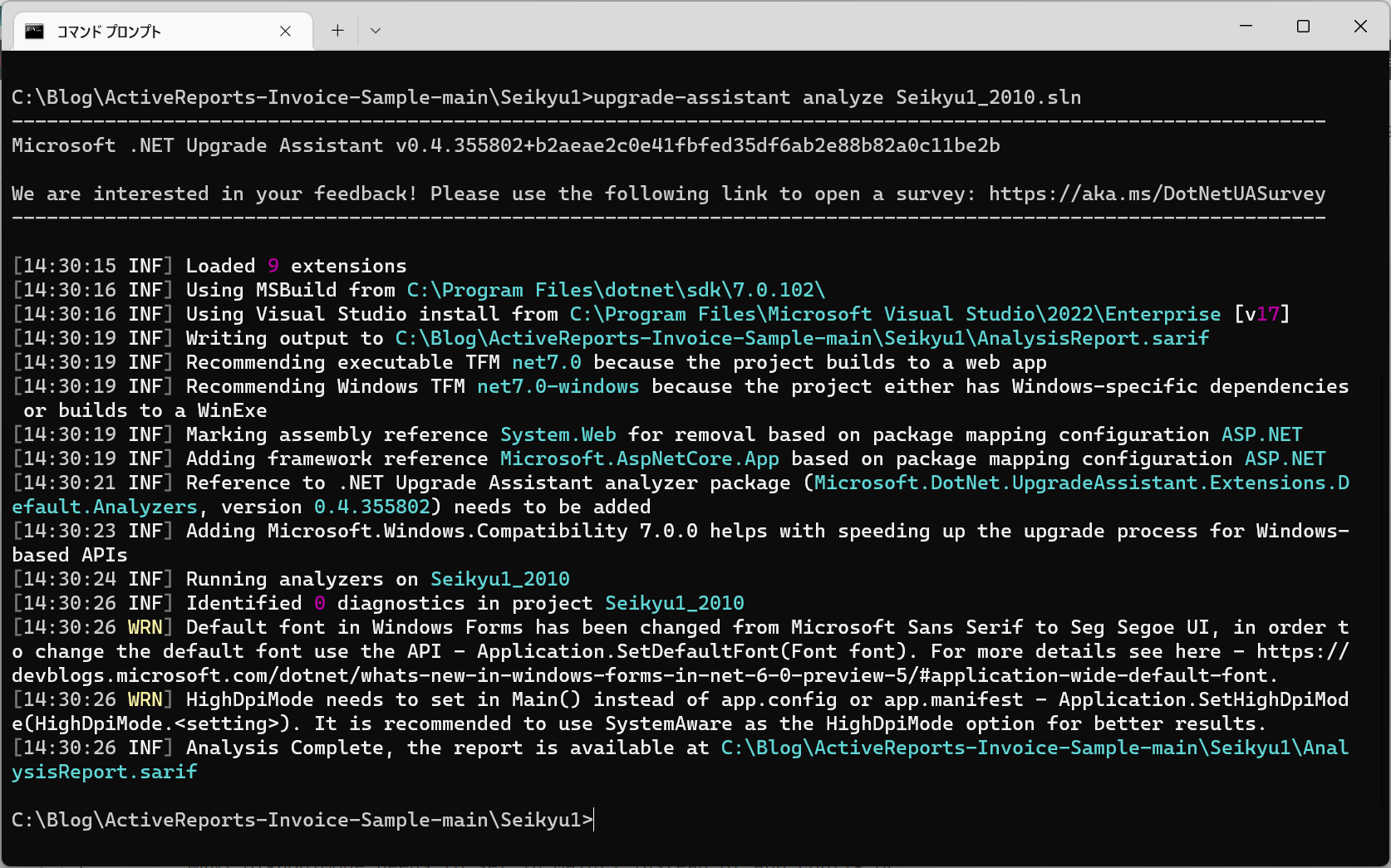Click the WRN label on Default font warning
1391x868 pixels.
145,627
